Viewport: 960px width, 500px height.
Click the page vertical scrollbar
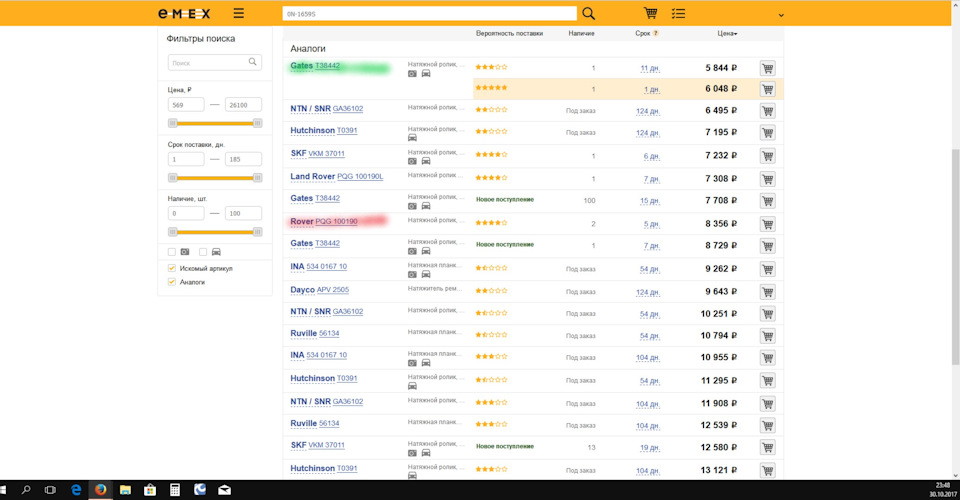(955, 257)
